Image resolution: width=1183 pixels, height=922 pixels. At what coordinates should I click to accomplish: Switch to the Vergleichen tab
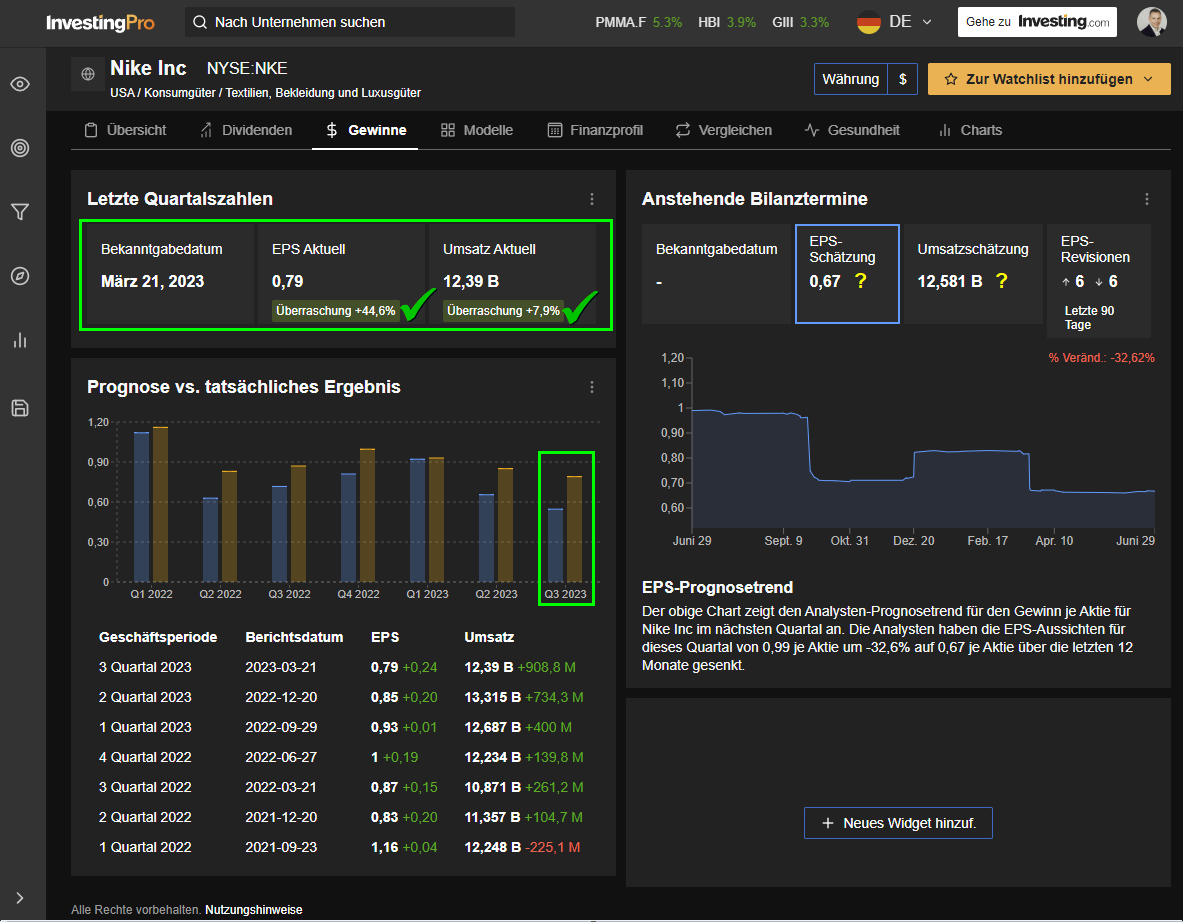click(724, 131)
